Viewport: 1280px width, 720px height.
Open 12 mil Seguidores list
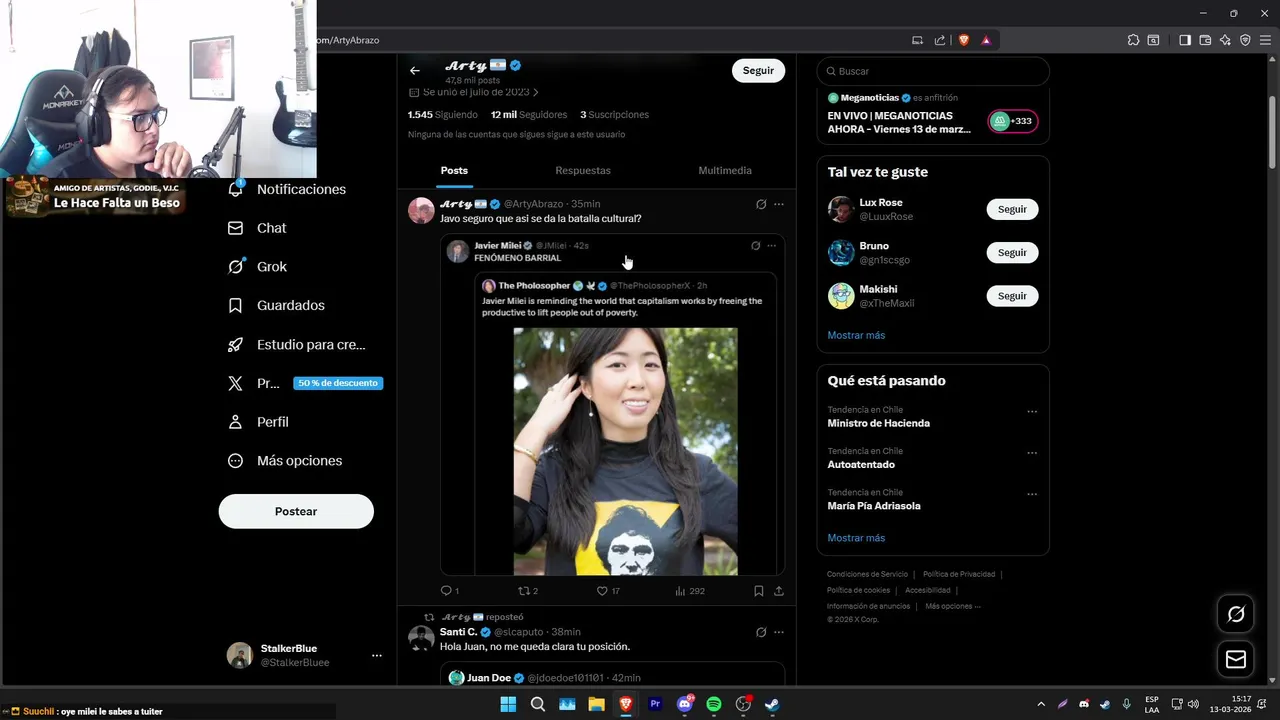click(x=529, y=115)
